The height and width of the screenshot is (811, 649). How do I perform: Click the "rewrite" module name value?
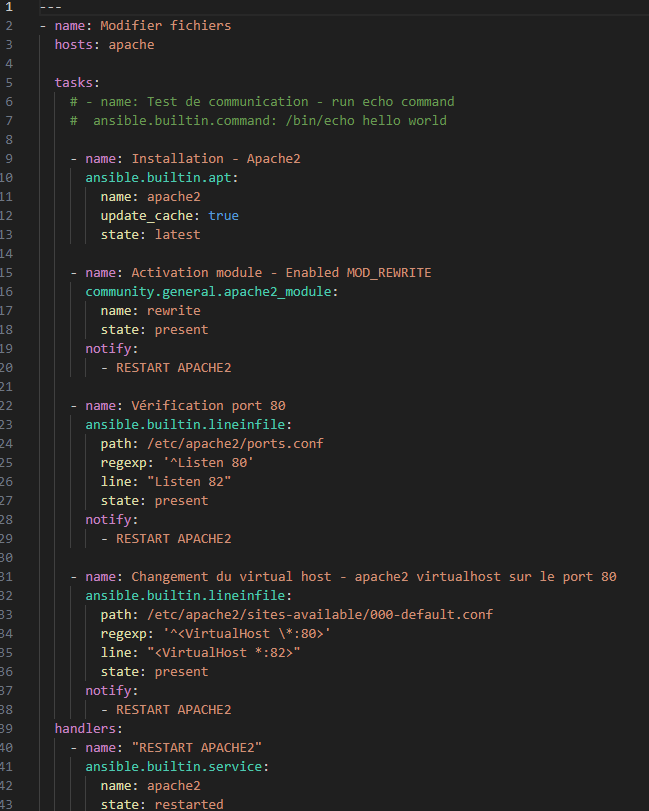pos(173,311)
